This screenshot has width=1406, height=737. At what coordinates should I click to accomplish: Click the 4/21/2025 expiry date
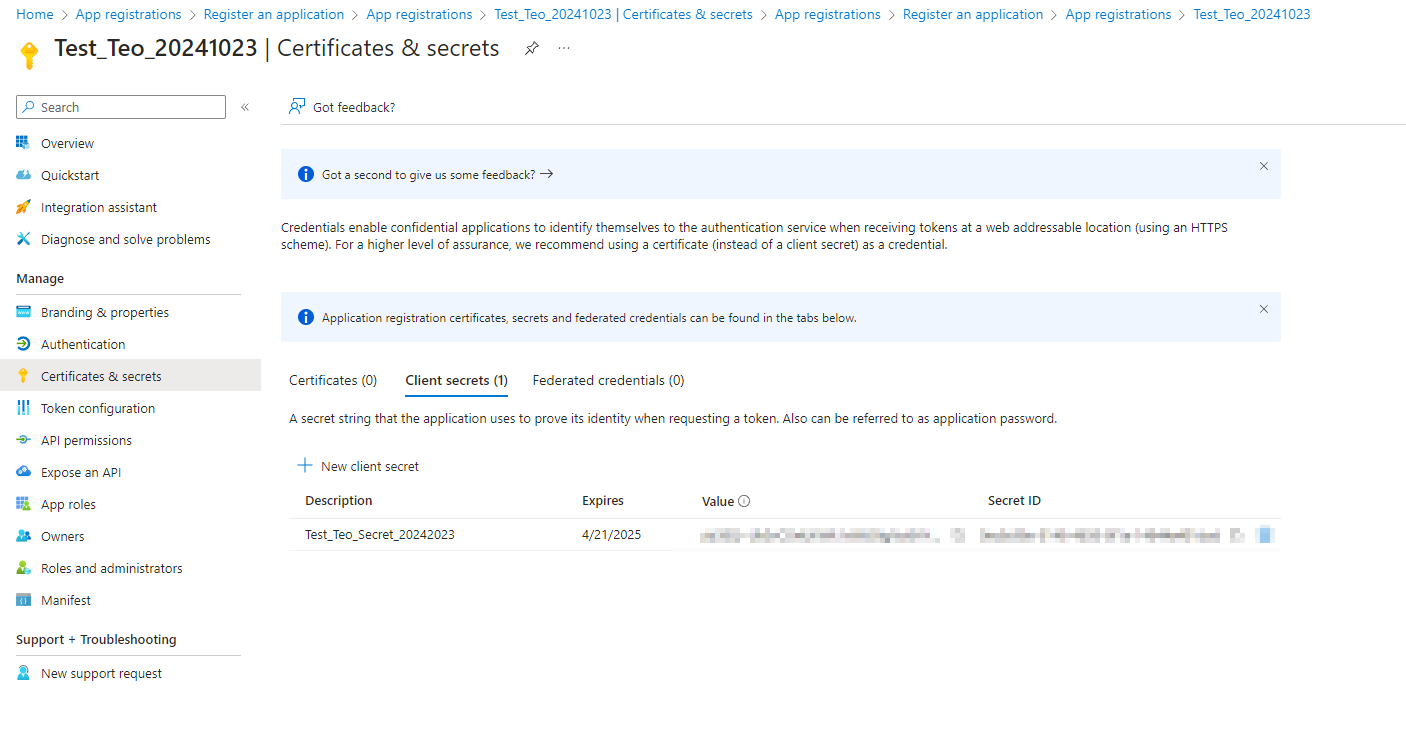tap(612, 534)
